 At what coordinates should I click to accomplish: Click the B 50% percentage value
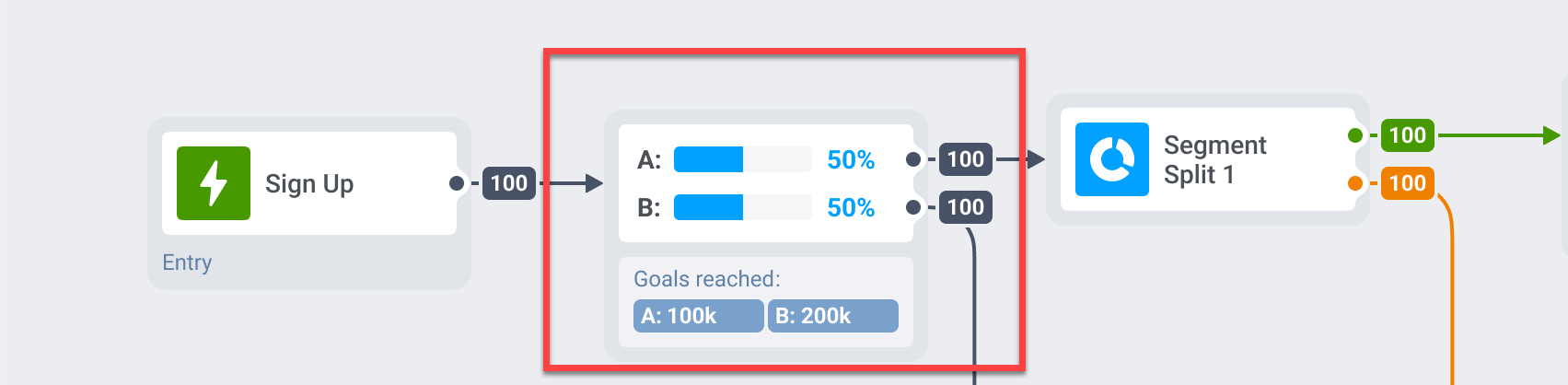coord(851,208)
